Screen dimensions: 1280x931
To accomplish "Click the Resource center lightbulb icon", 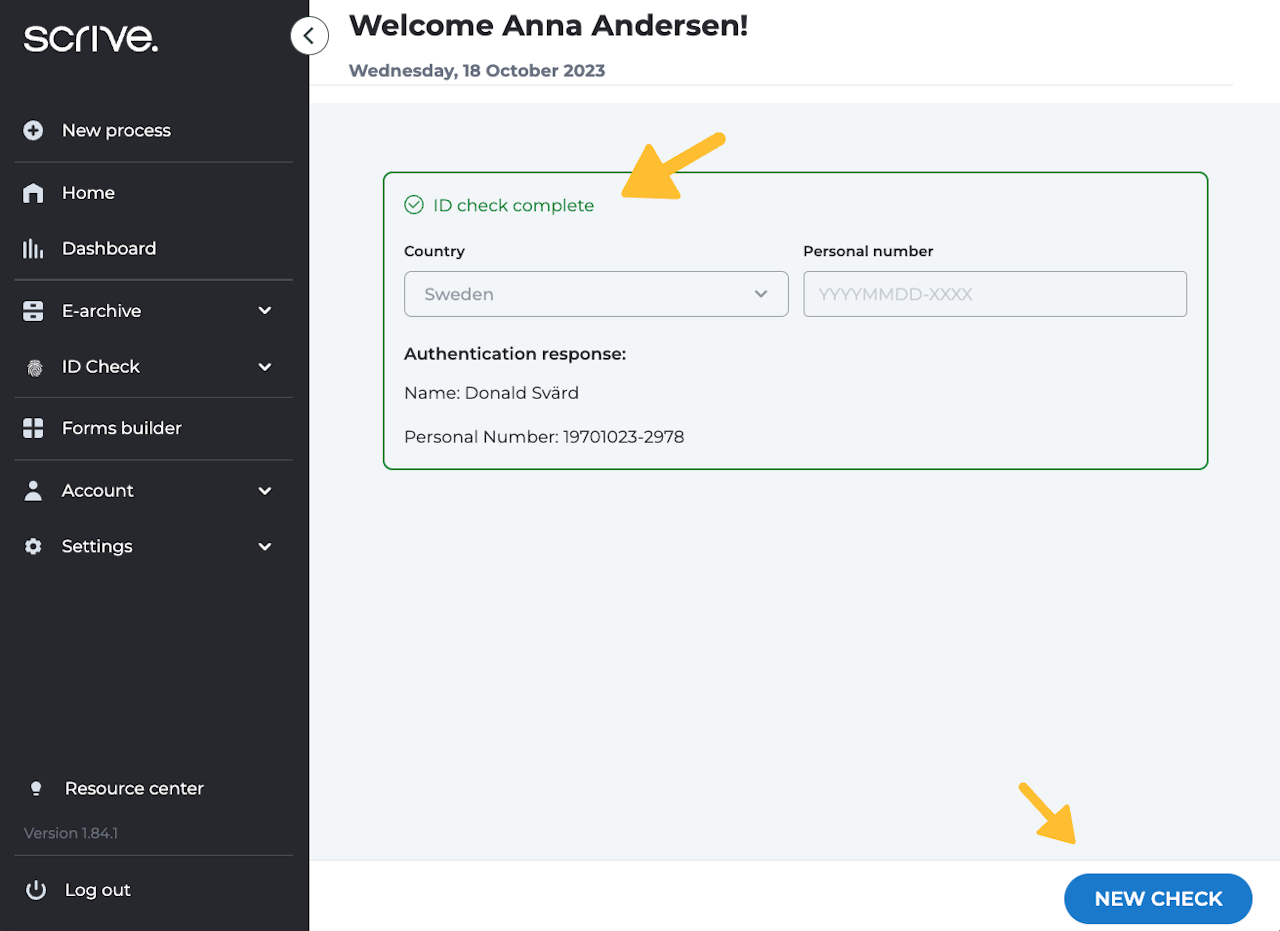I will [36, 789].
